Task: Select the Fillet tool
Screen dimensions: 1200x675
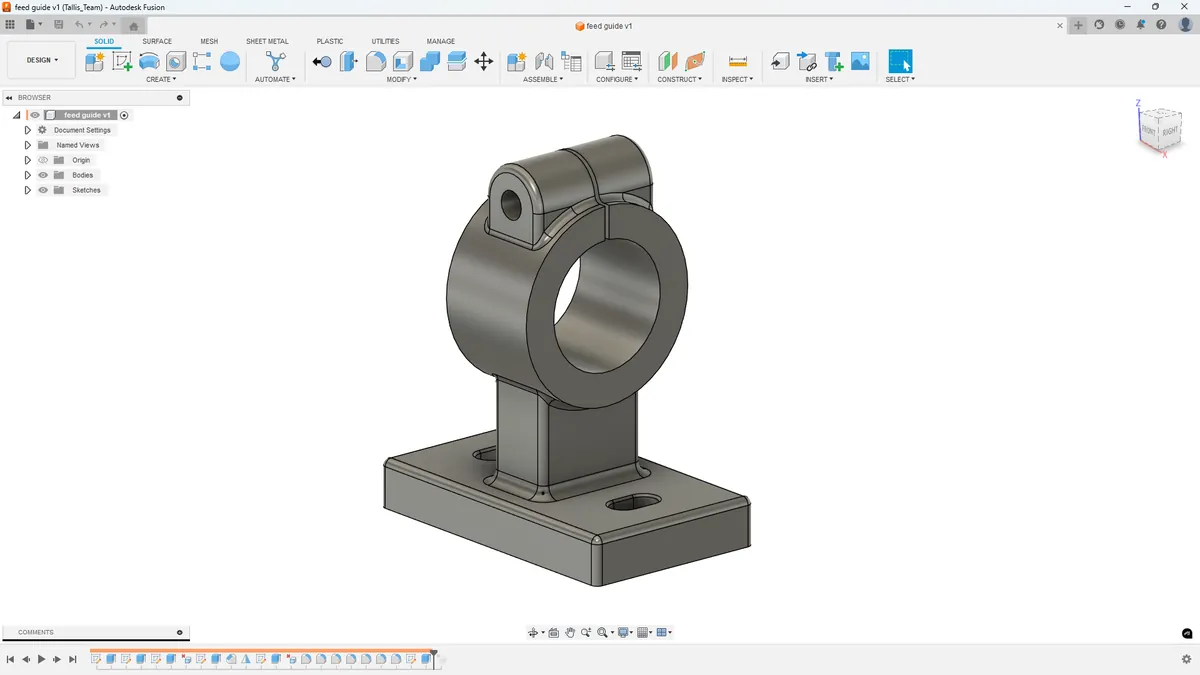Action: pos(375,62)
